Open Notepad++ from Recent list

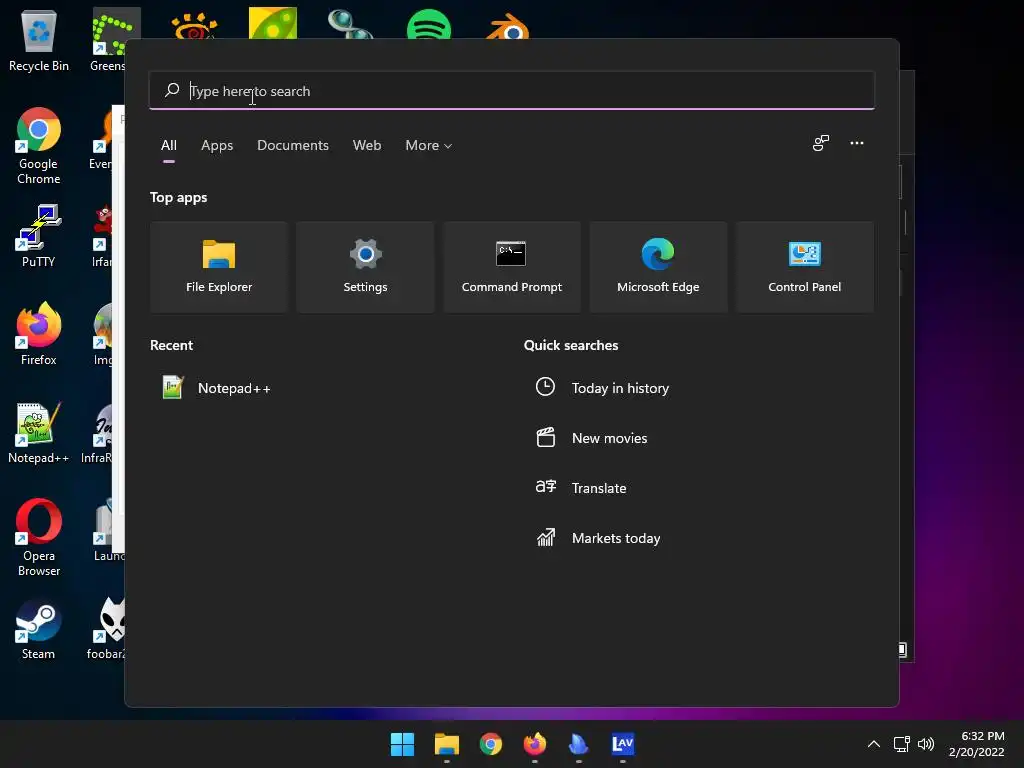[x=216, y=388]
